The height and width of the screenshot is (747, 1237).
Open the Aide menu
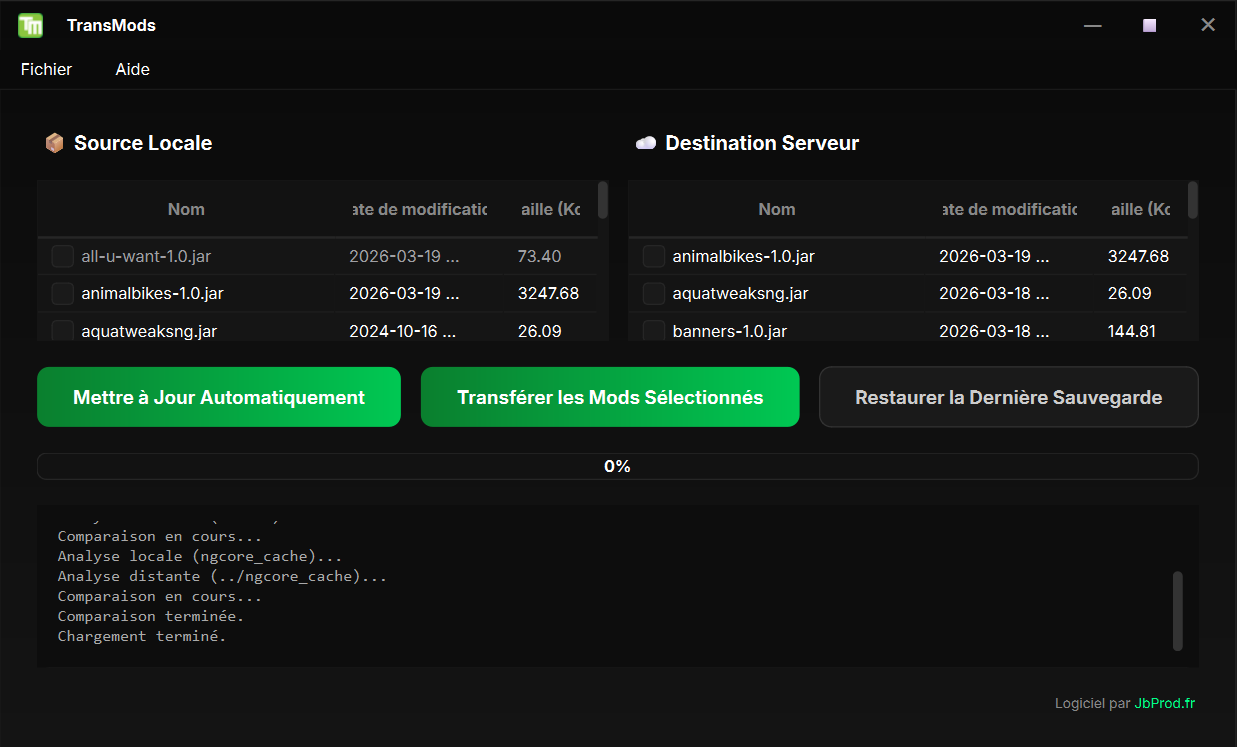[133, 69]
